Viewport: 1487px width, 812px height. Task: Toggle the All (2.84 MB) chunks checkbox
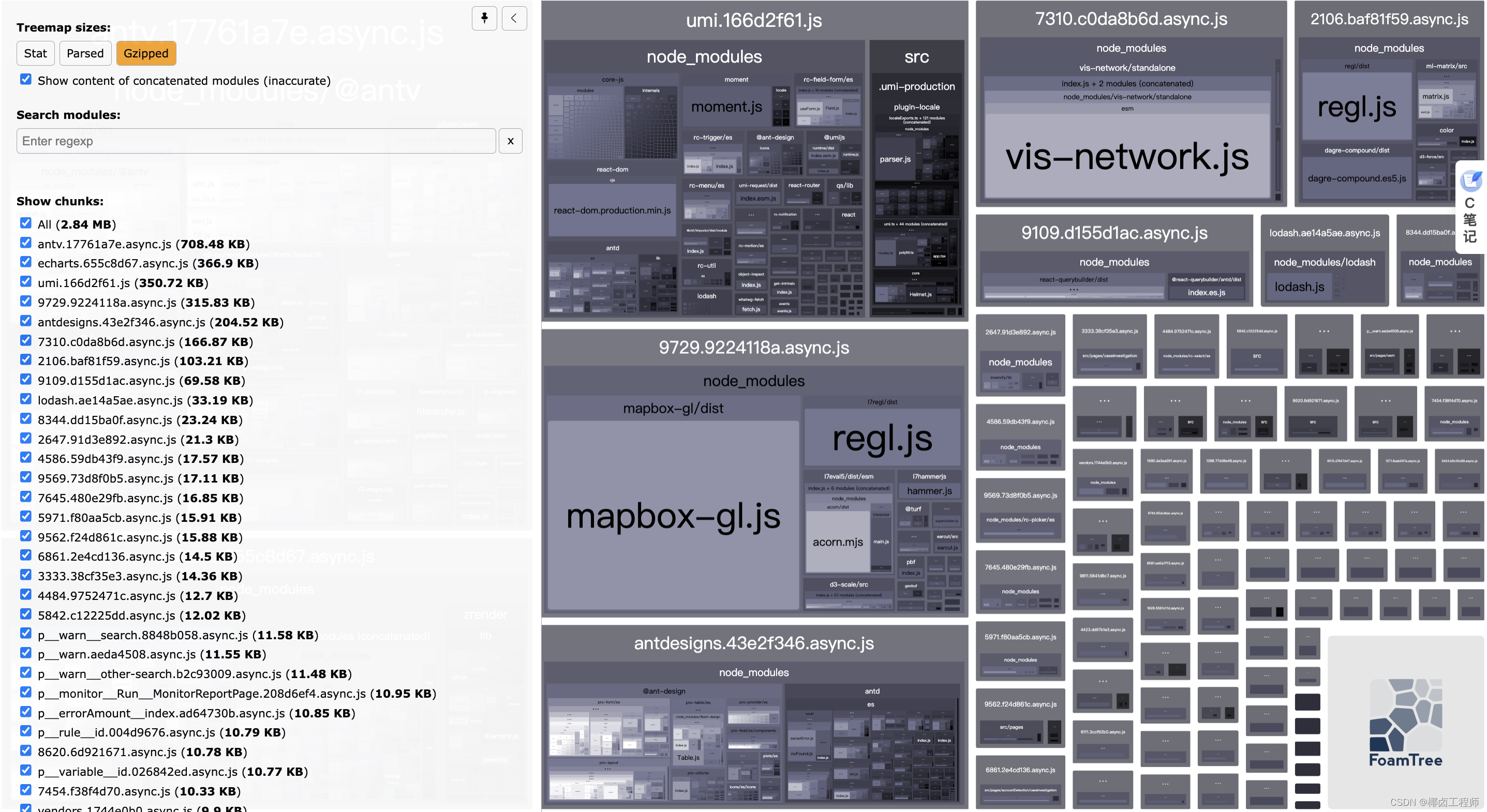click(25, 223)
